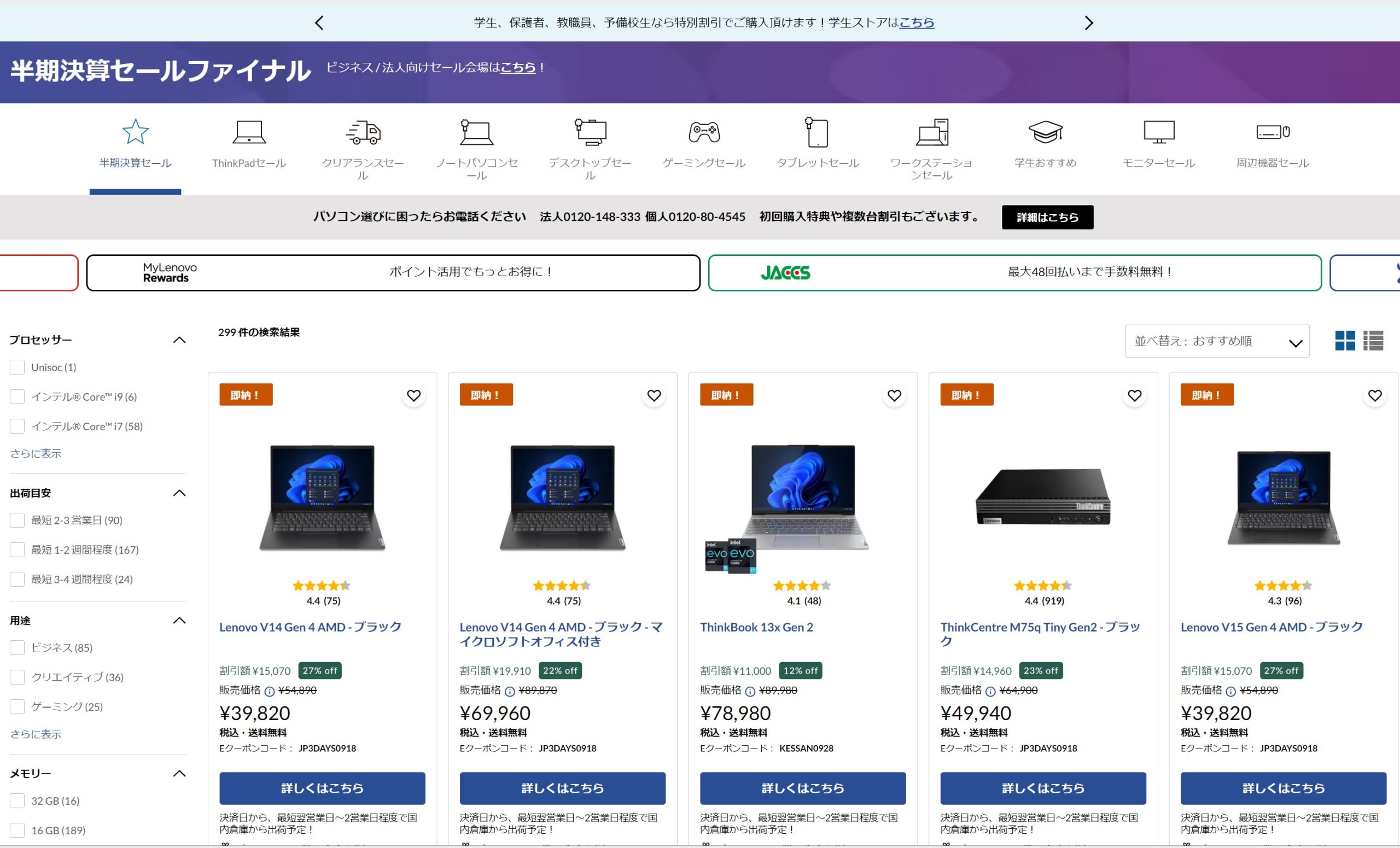The image size is (1400, 848).
Task: Open the デスクトップセール monitor icon
Action: (x=590, y=132)
